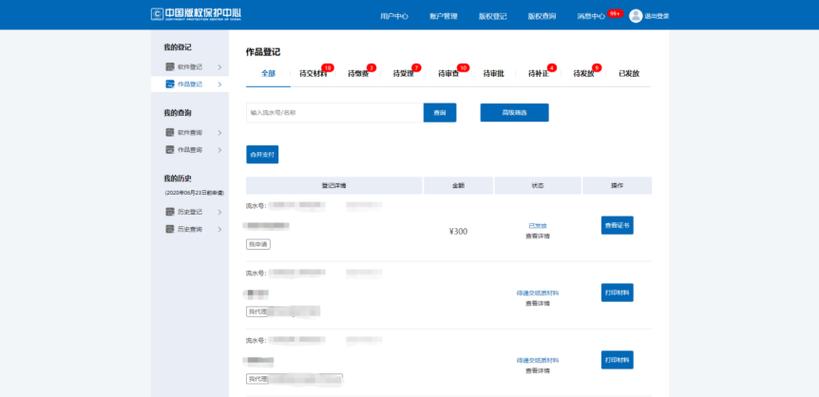Click the blue 作品登记 sidebar icon

pos(169,84)
